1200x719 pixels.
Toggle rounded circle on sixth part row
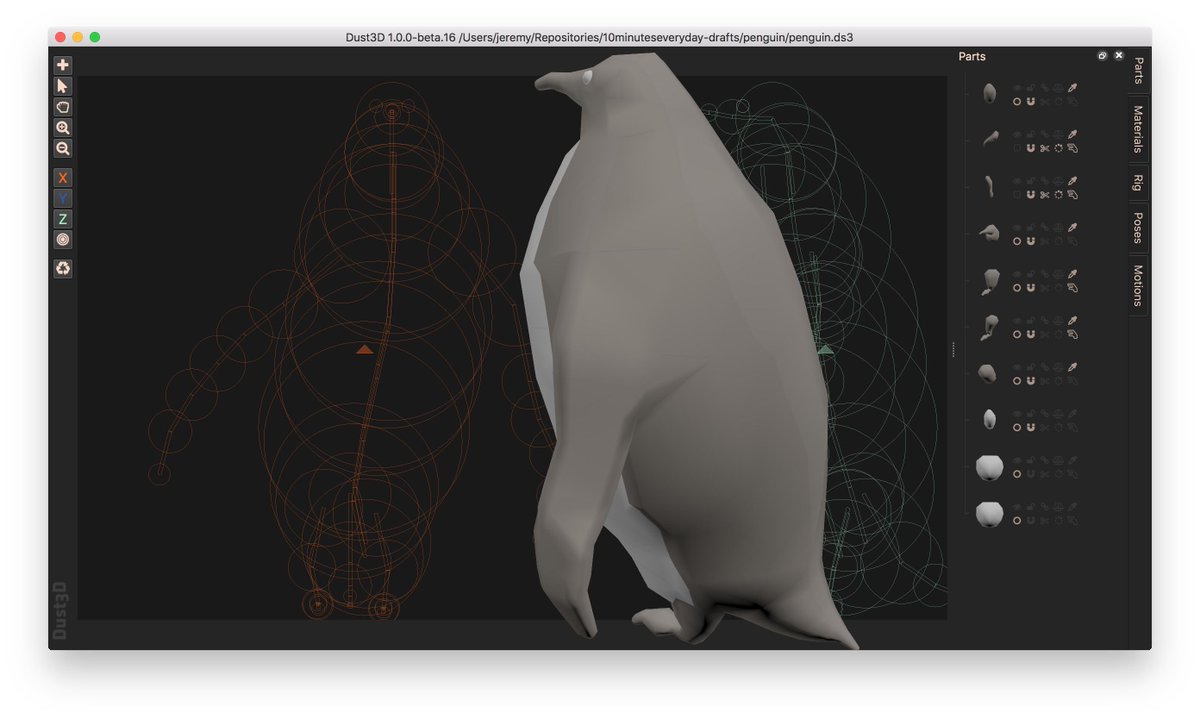[1017, 334]
